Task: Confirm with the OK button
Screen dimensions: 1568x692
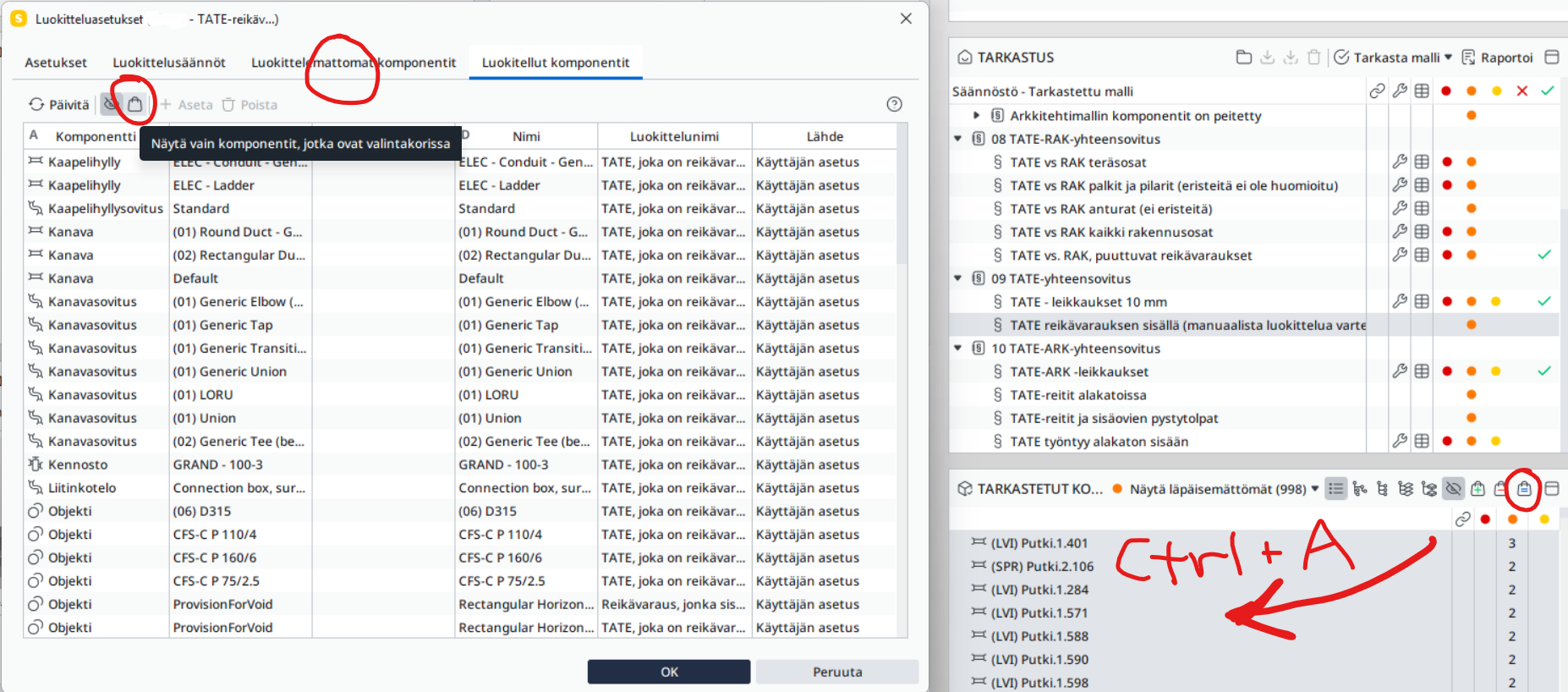Action: tap(669, 672)
